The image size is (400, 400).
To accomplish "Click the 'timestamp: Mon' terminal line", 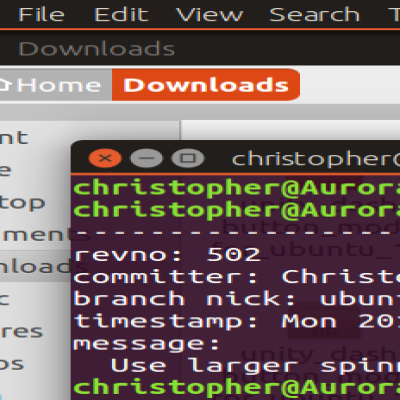I will 237,321.
